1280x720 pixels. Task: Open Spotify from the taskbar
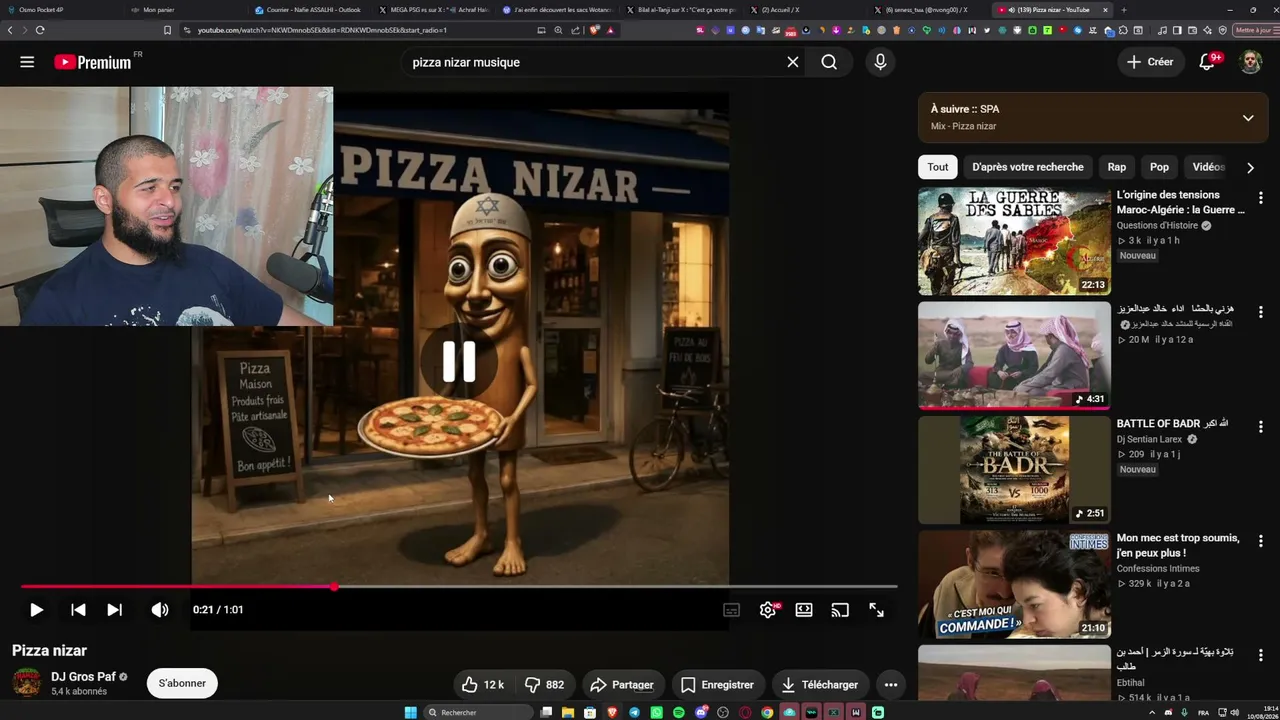coord(679,712)
